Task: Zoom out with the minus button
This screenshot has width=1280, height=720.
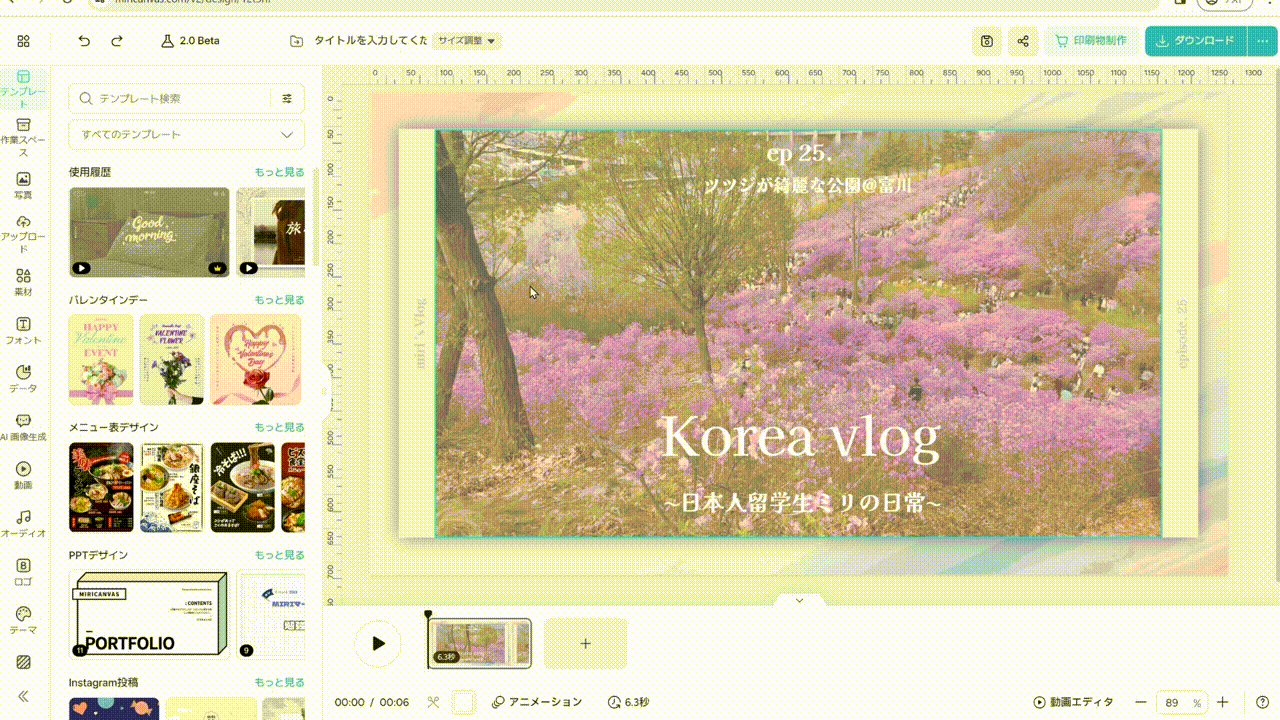Action: (x=1140, y=702)
